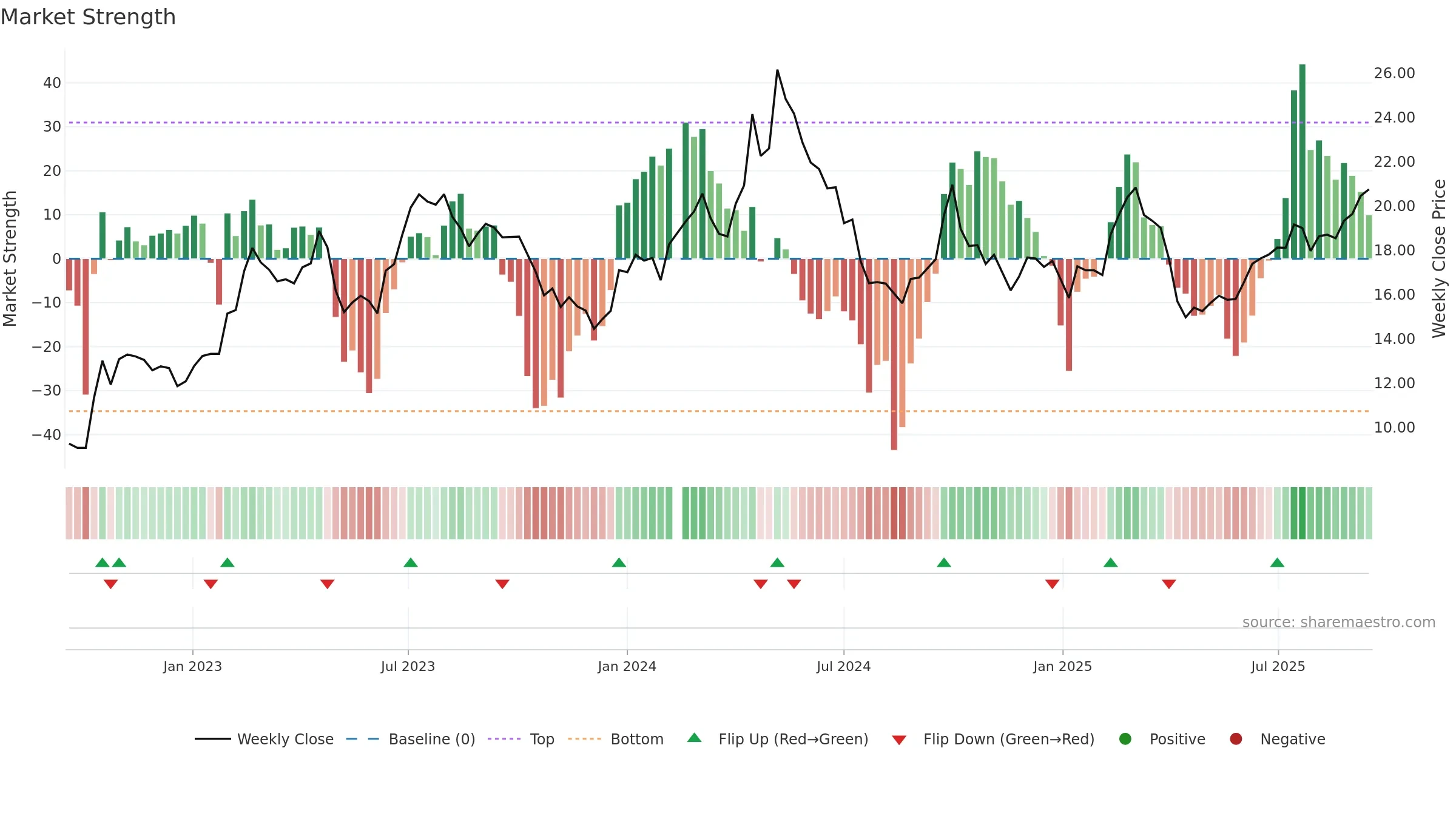Toggle the Bottom legend entry
This screenshot has width=1456, height=819.
coord(616,739)
